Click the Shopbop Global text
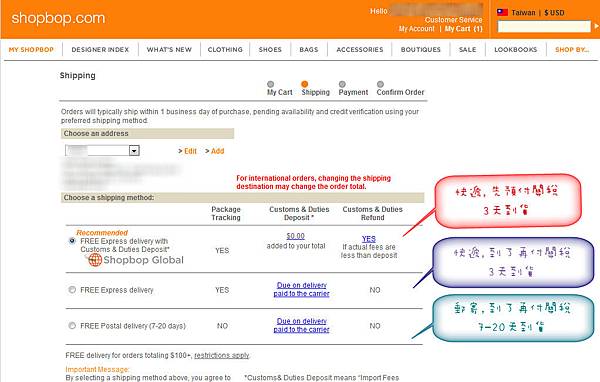This screenshot has width=600, height=382. 143,260
